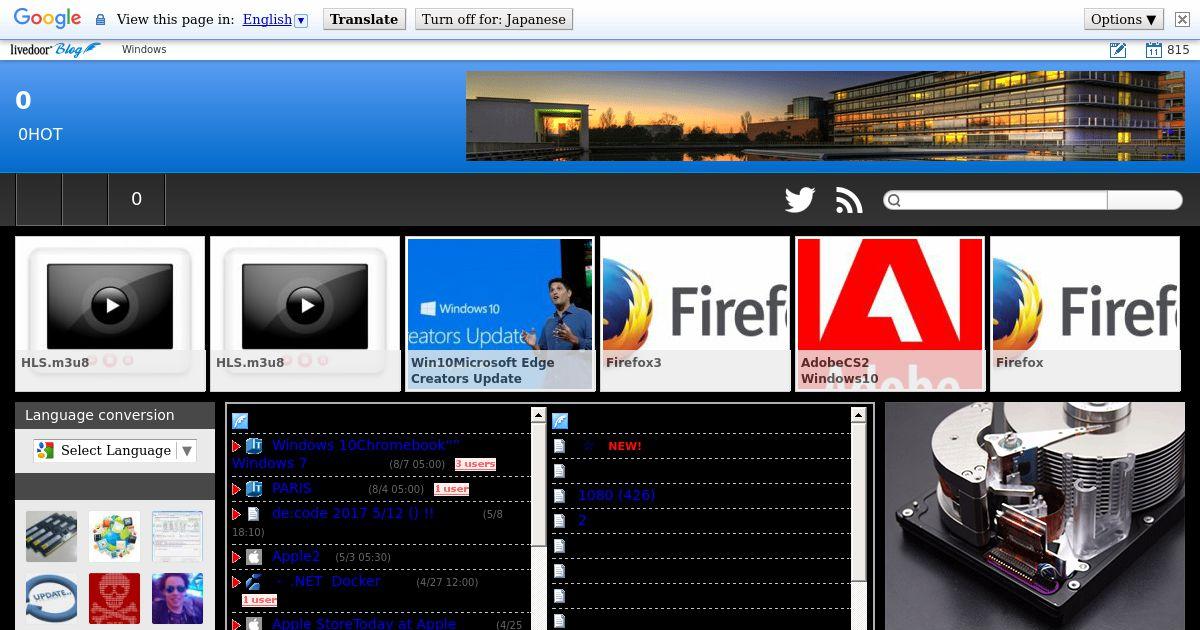This screenshot has height=630, width=1200.
Task: Click the 3 users bookmark badge
Action: point(475,464)
